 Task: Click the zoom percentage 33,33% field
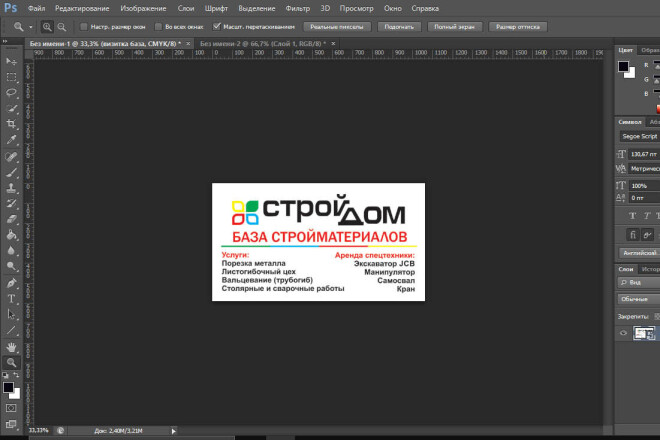pyautogui.click(x=39, y=430)
